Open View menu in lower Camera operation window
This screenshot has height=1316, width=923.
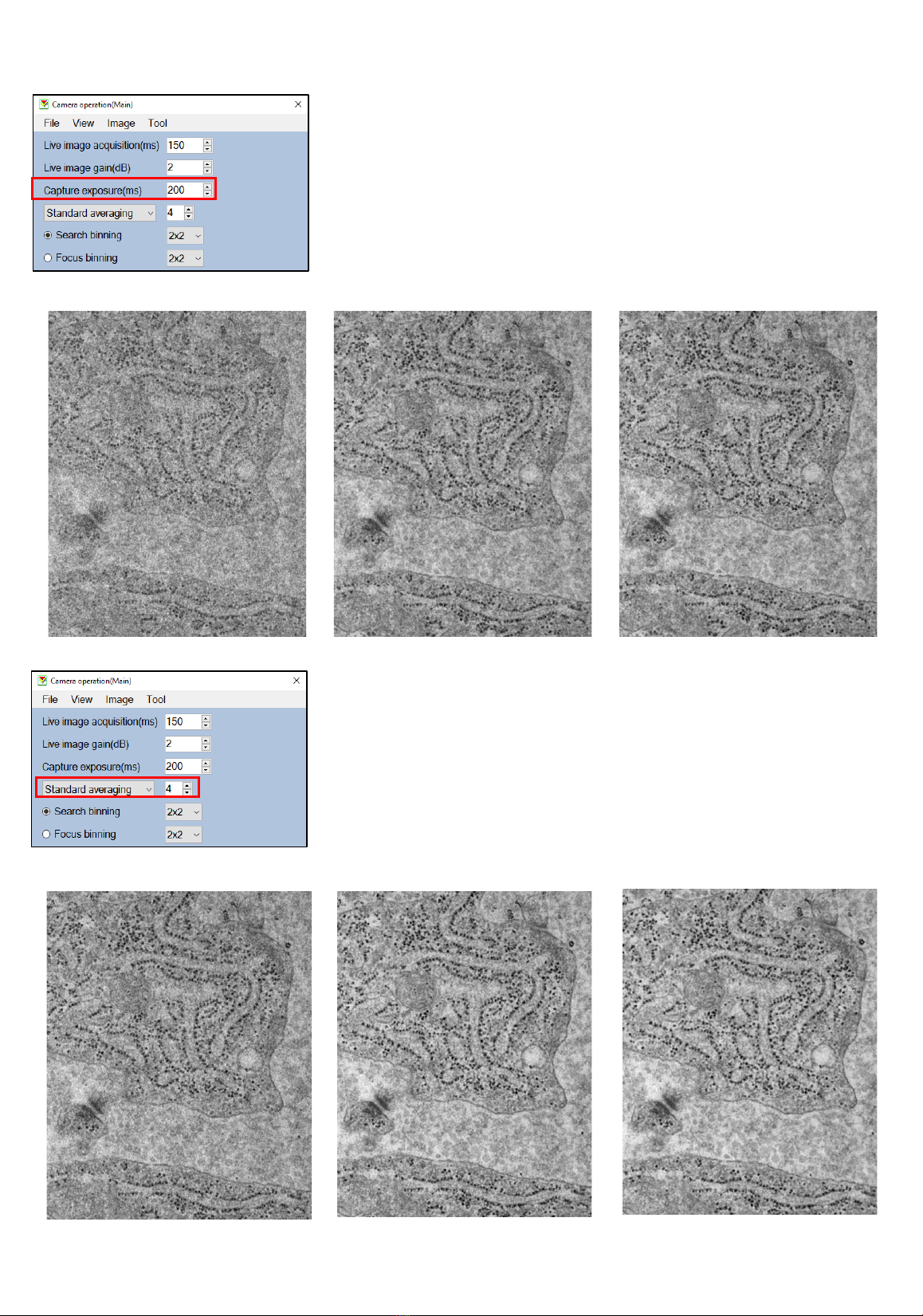tap(81, 700)
